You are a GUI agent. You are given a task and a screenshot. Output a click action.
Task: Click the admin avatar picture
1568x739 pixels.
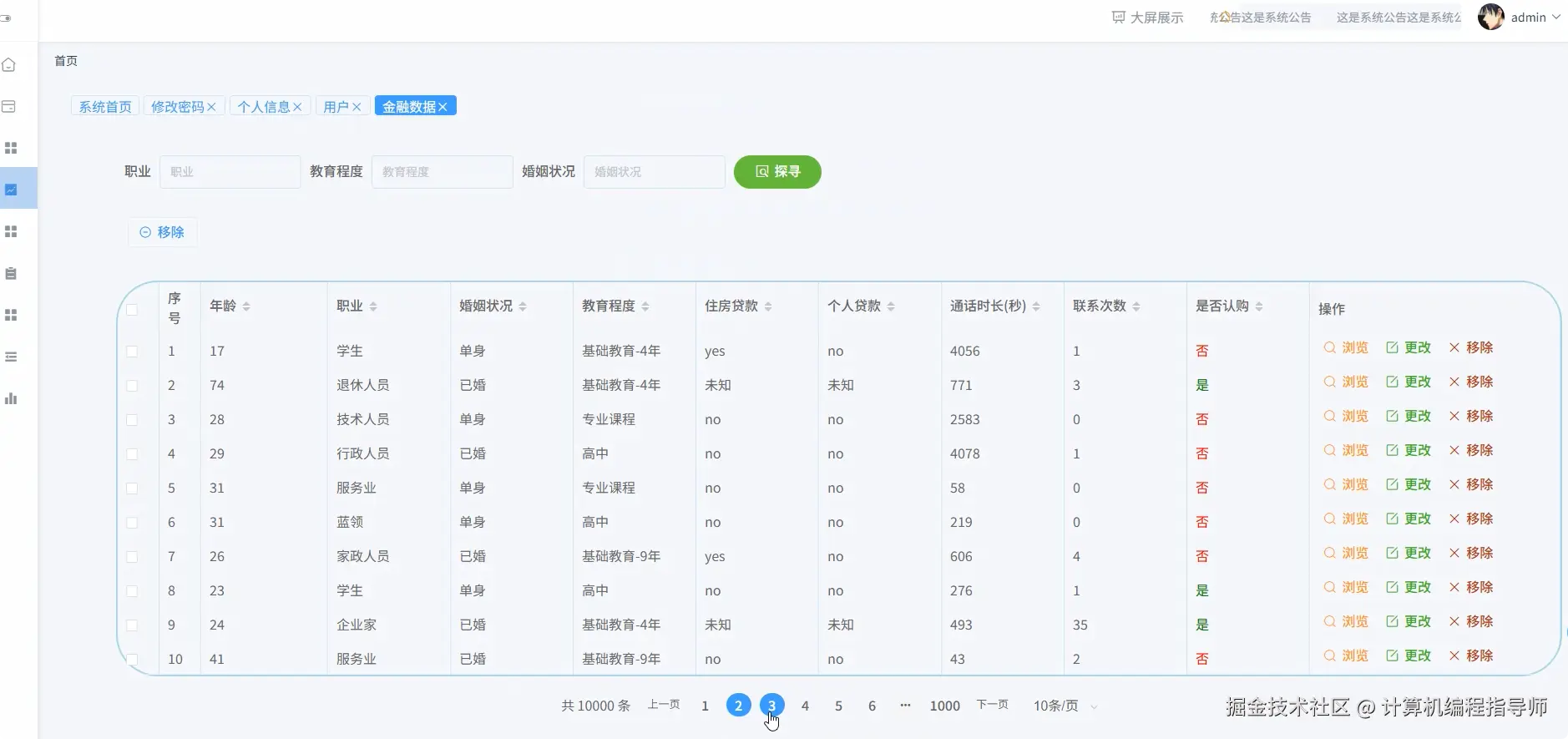pos(1491,17)
